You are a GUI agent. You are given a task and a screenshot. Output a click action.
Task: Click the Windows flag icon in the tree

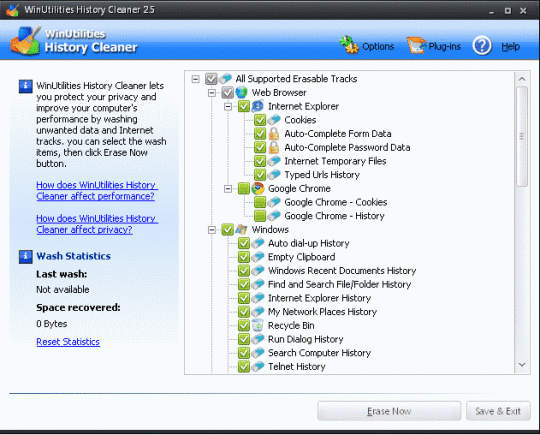tap(241, 229)
